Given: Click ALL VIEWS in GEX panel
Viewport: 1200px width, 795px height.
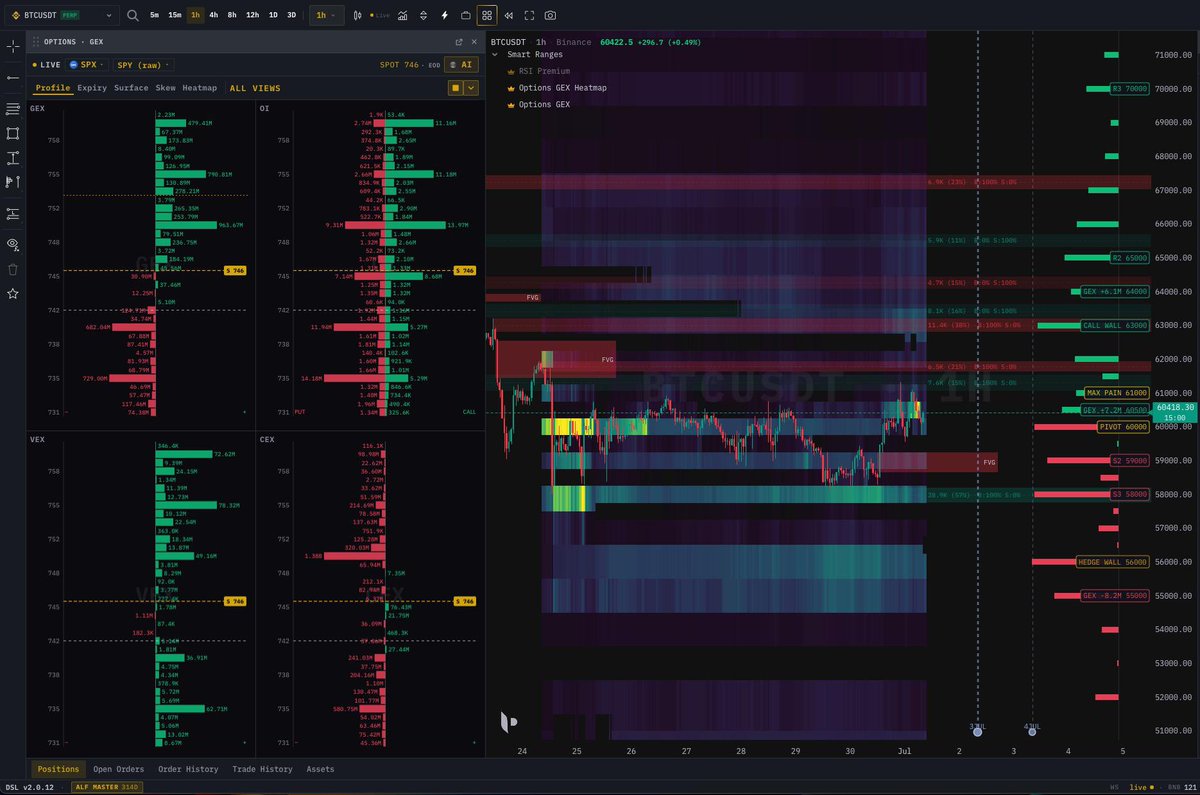Looking at the screenshot, I should [255, 88].
